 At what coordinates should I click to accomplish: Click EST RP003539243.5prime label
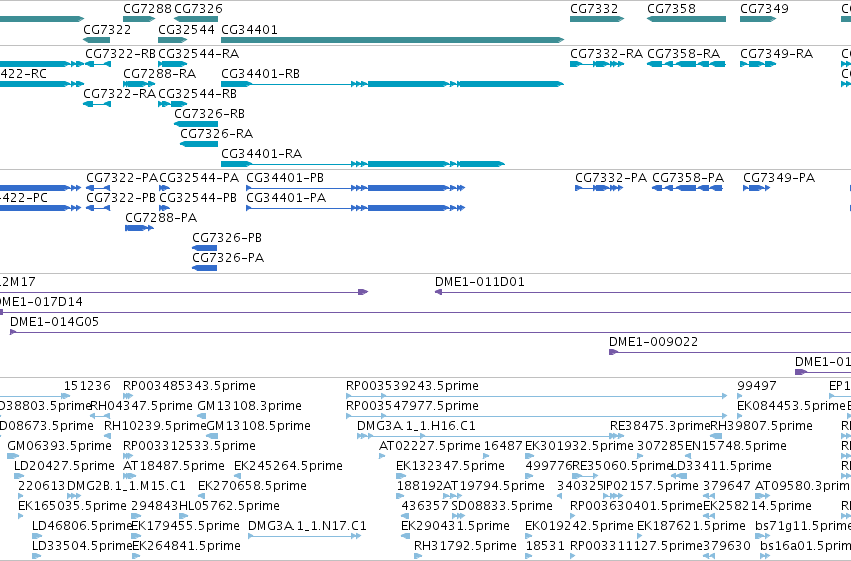click(x=412, y=385)
